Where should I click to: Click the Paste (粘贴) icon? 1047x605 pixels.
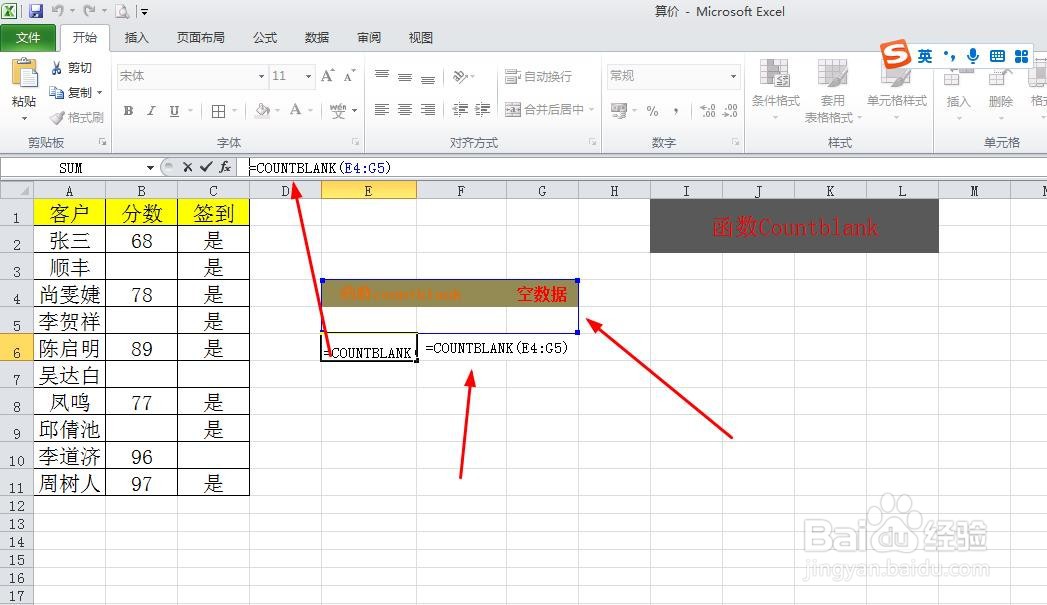(24, 73)
